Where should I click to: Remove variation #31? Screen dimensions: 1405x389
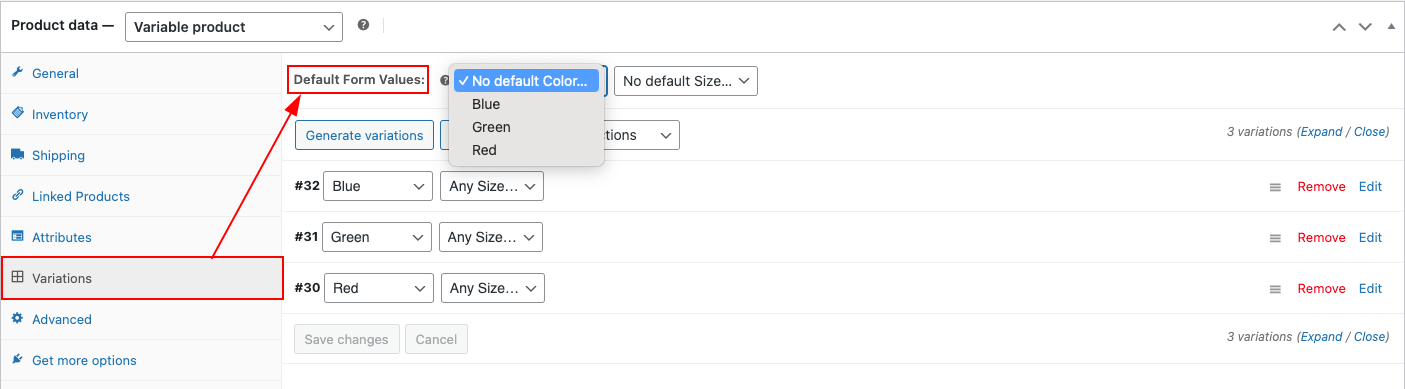pyautogui.click(x=1321, y=238)
